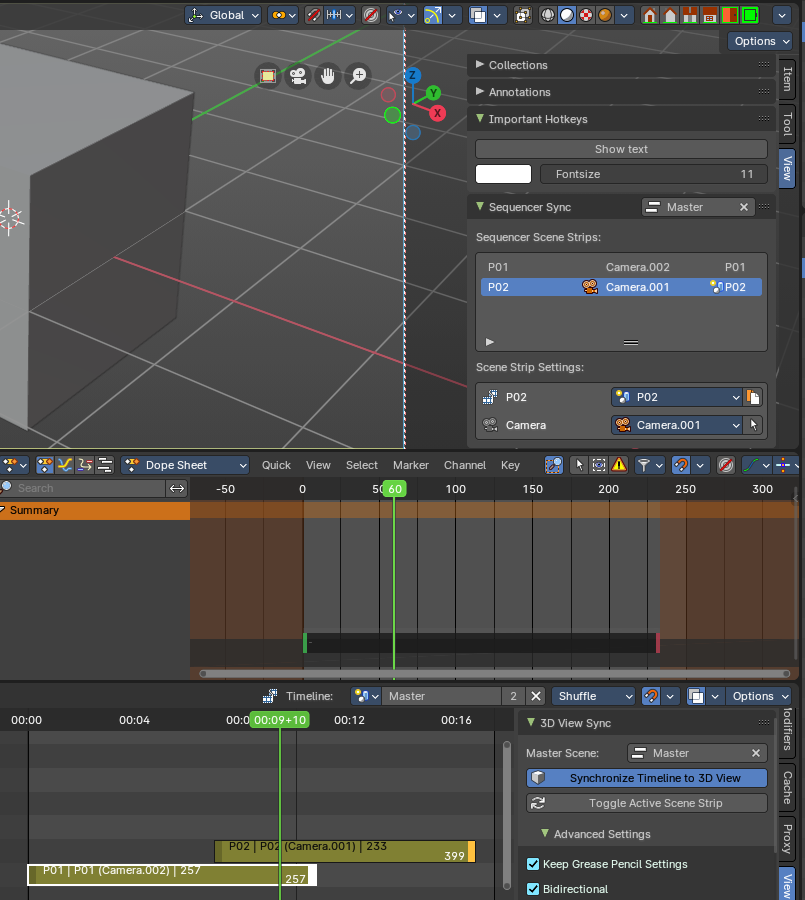The image size is (805, 900).
Task: Open the Camera.001 camera selector dropdown
Action: pyautogui.click(x=676, y=425)
